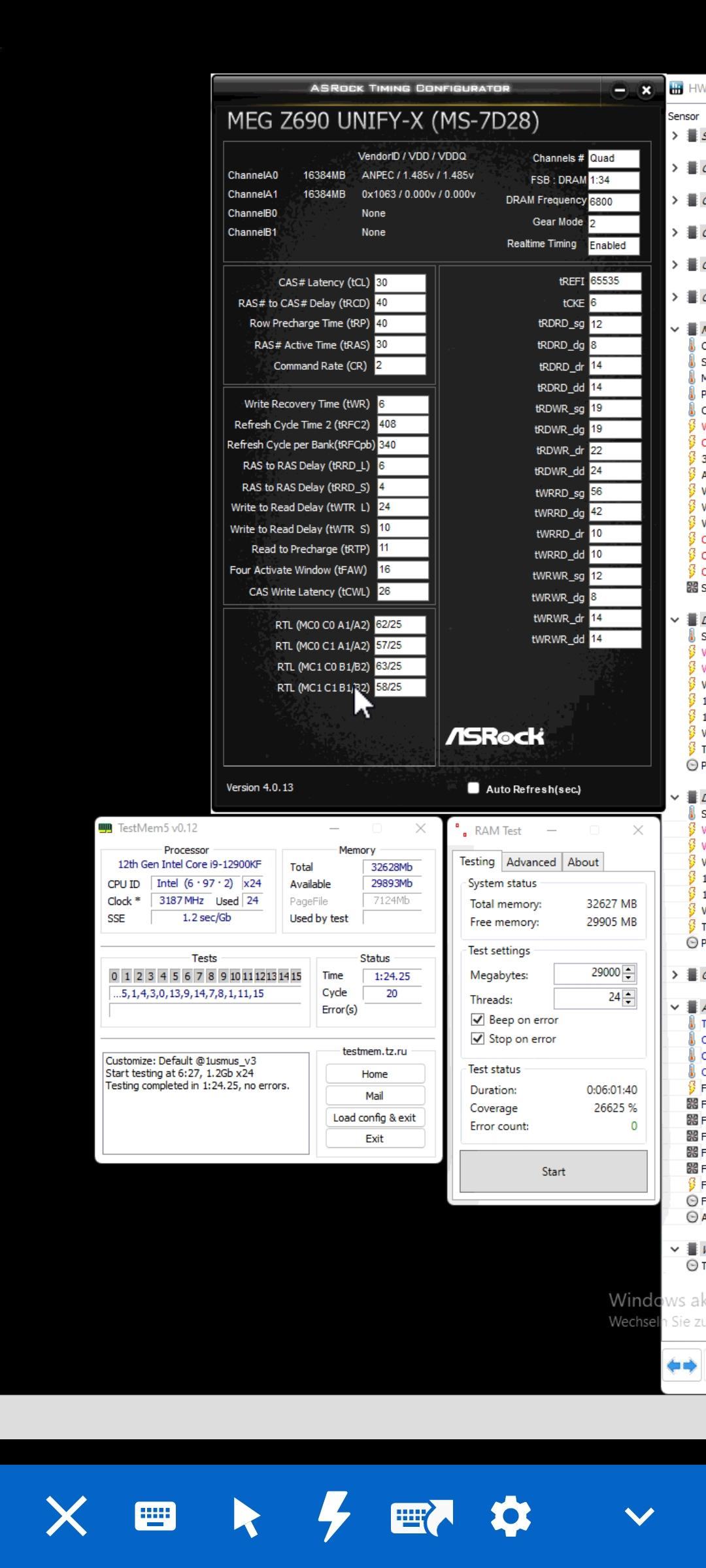Click Exit button in TestMem5

coord(375,1138)
